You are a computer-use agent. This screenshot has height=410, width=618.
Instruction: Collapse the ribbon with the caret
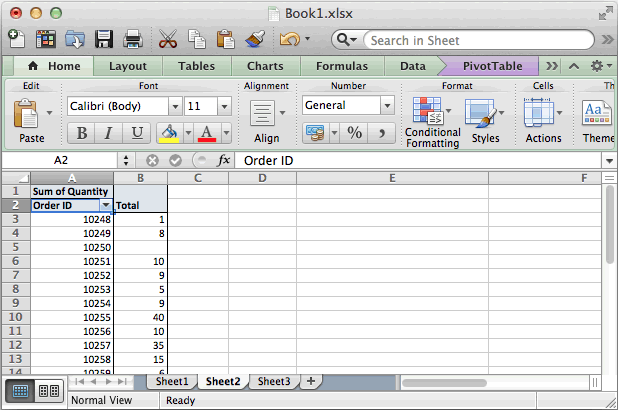[x=574, y=66]
